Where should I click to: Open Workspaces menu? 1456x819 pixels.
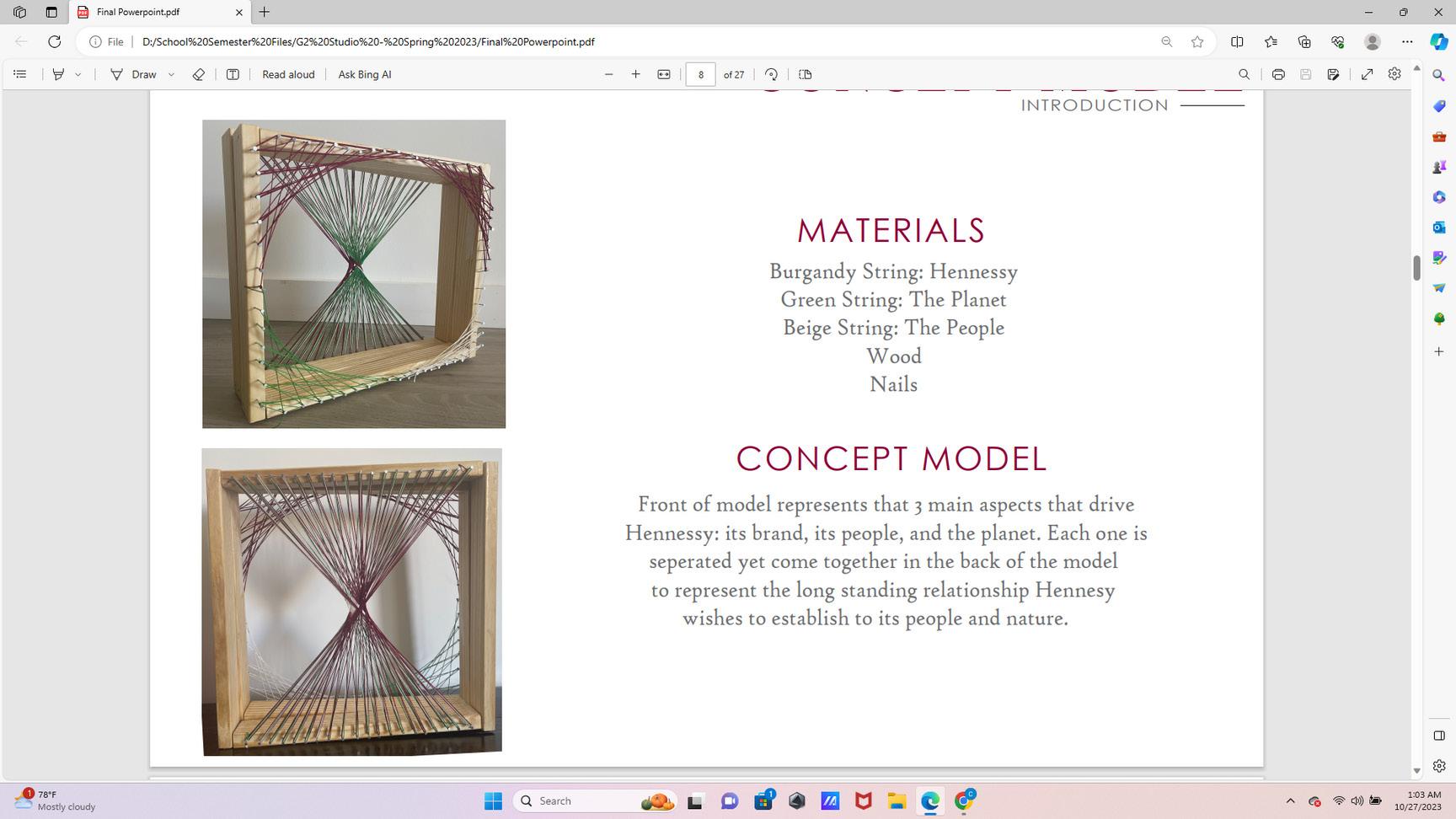tap(19, 12)
